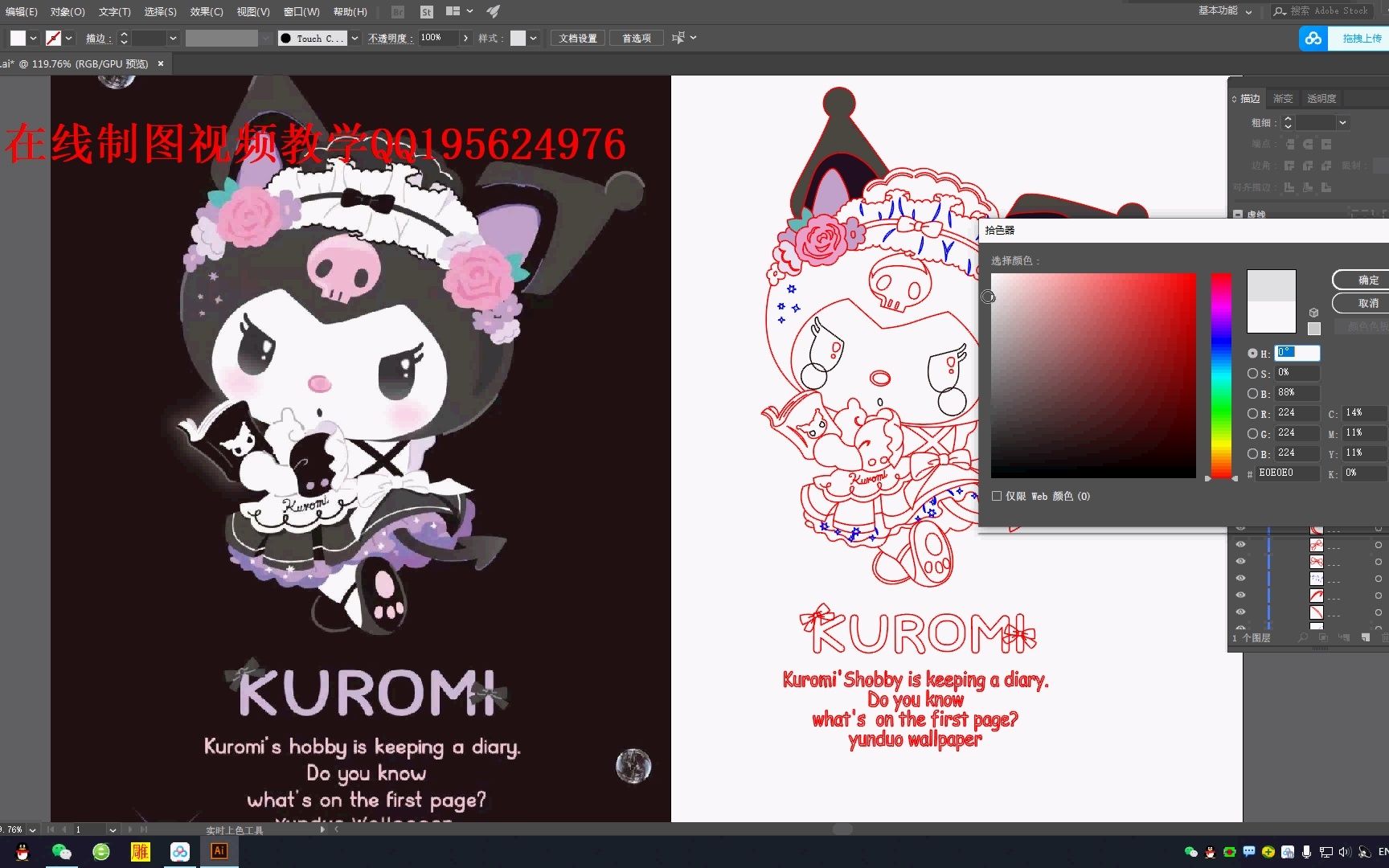The width and height of the screenshot is (1389, 868).
Task: Select the G green radio button
Action: 1252,434
